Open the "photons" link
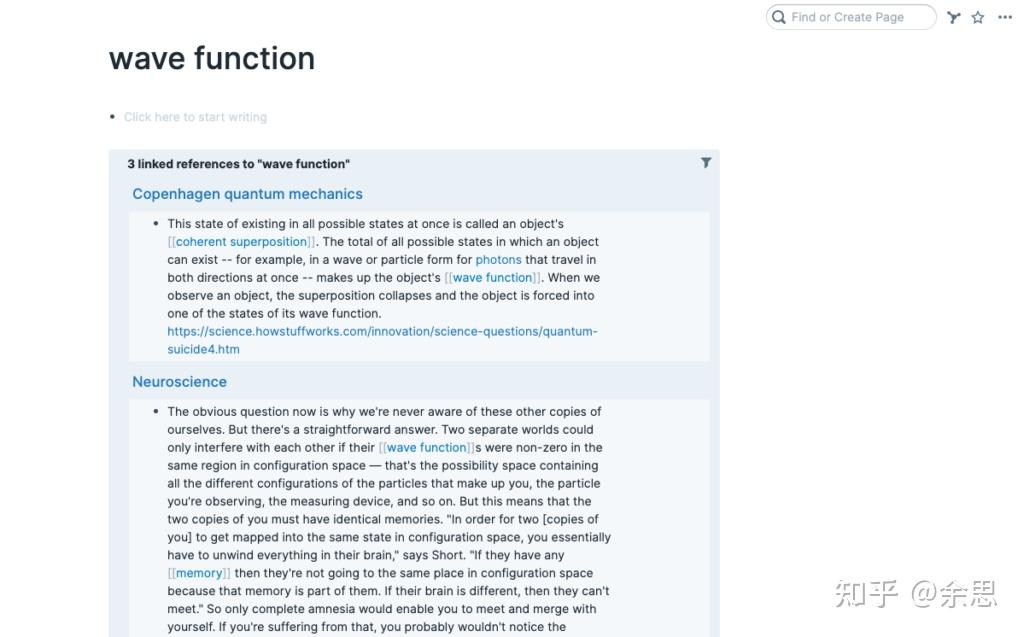The width and height of the screenshot is (1024, 637). click(498, 260)
